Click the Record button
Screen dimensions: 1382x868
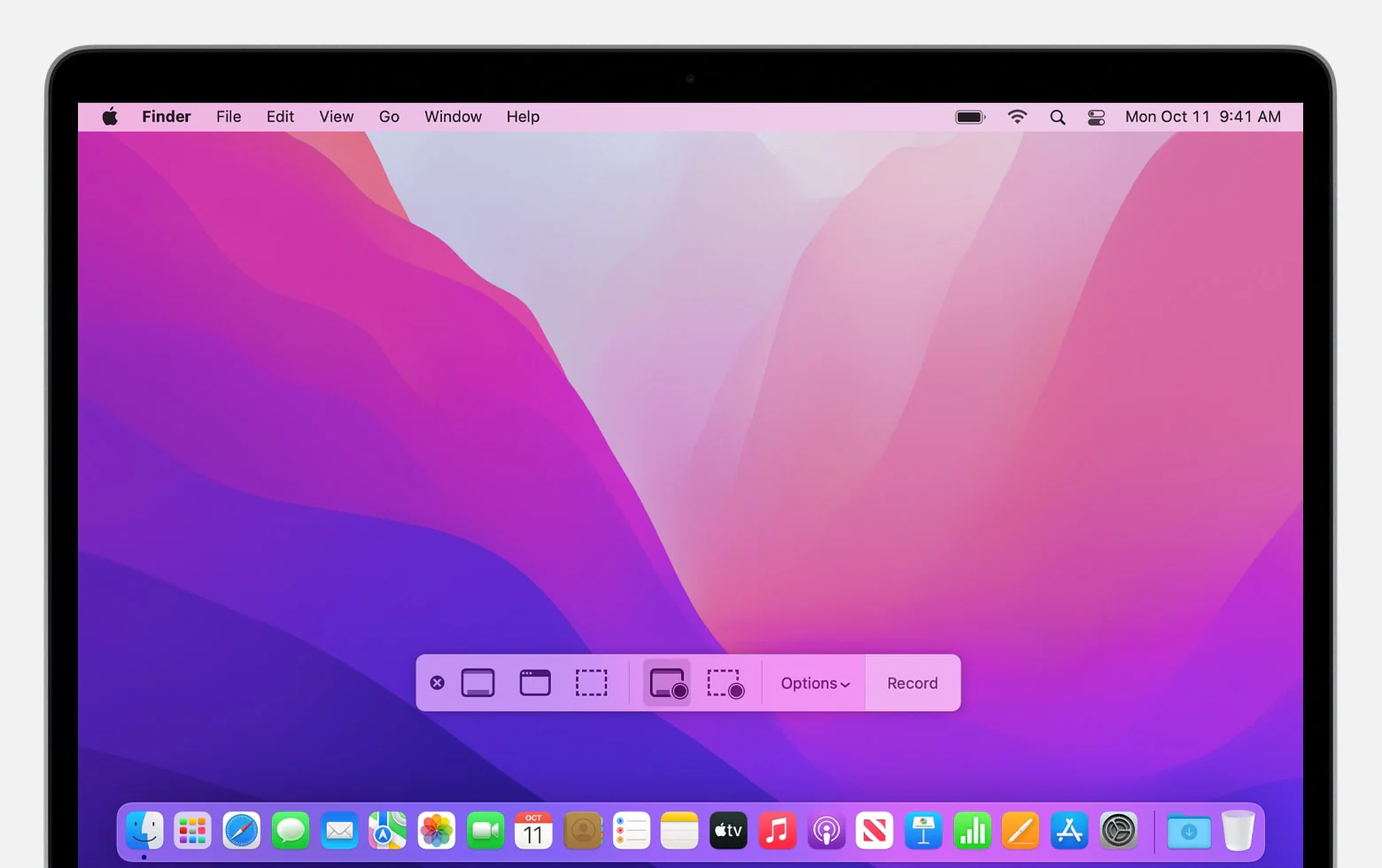[x=912, y=682]
